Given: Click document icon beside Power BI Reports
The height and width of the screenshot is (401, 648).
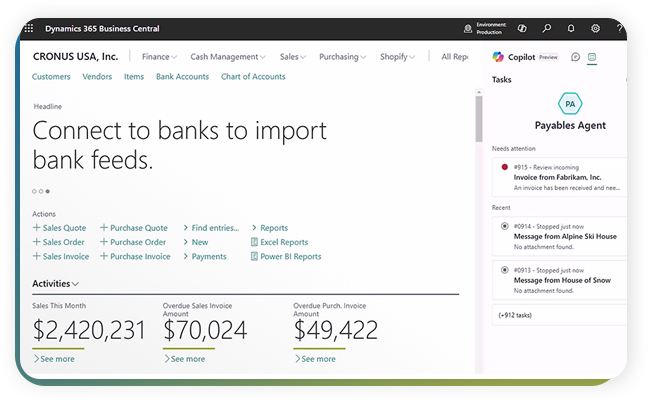Looking at the screenshot, I should 254,256.
